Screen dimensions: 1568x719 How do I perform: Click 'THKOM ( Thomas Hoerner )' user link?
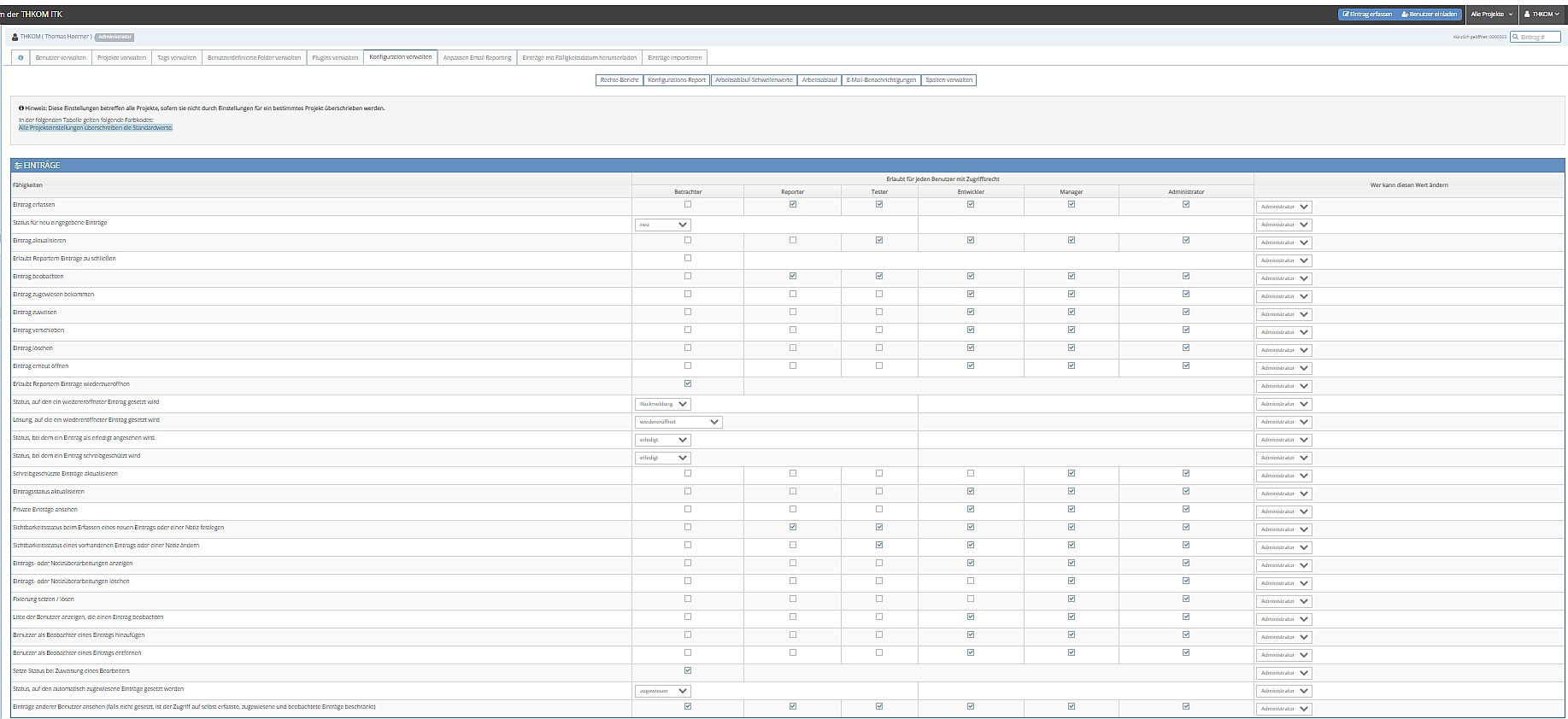click(x=56, y=37)
